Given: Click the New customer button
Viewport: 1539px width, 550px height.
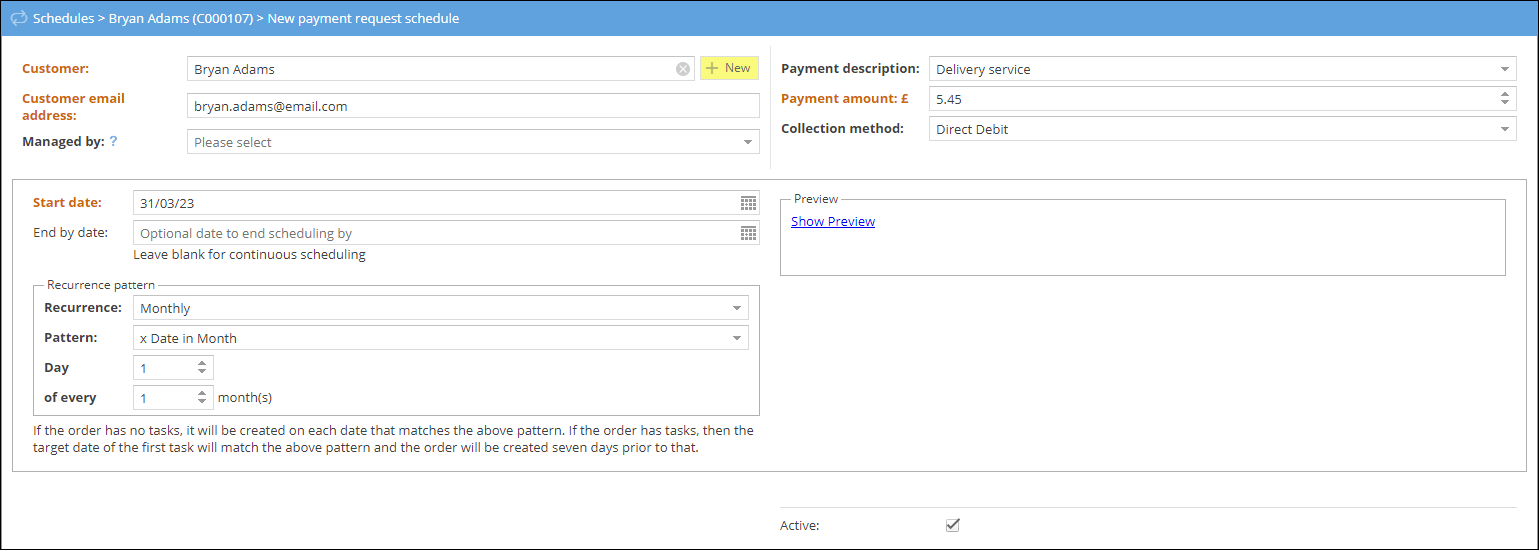Looking at the screenshot, I should tap(729, 68).
